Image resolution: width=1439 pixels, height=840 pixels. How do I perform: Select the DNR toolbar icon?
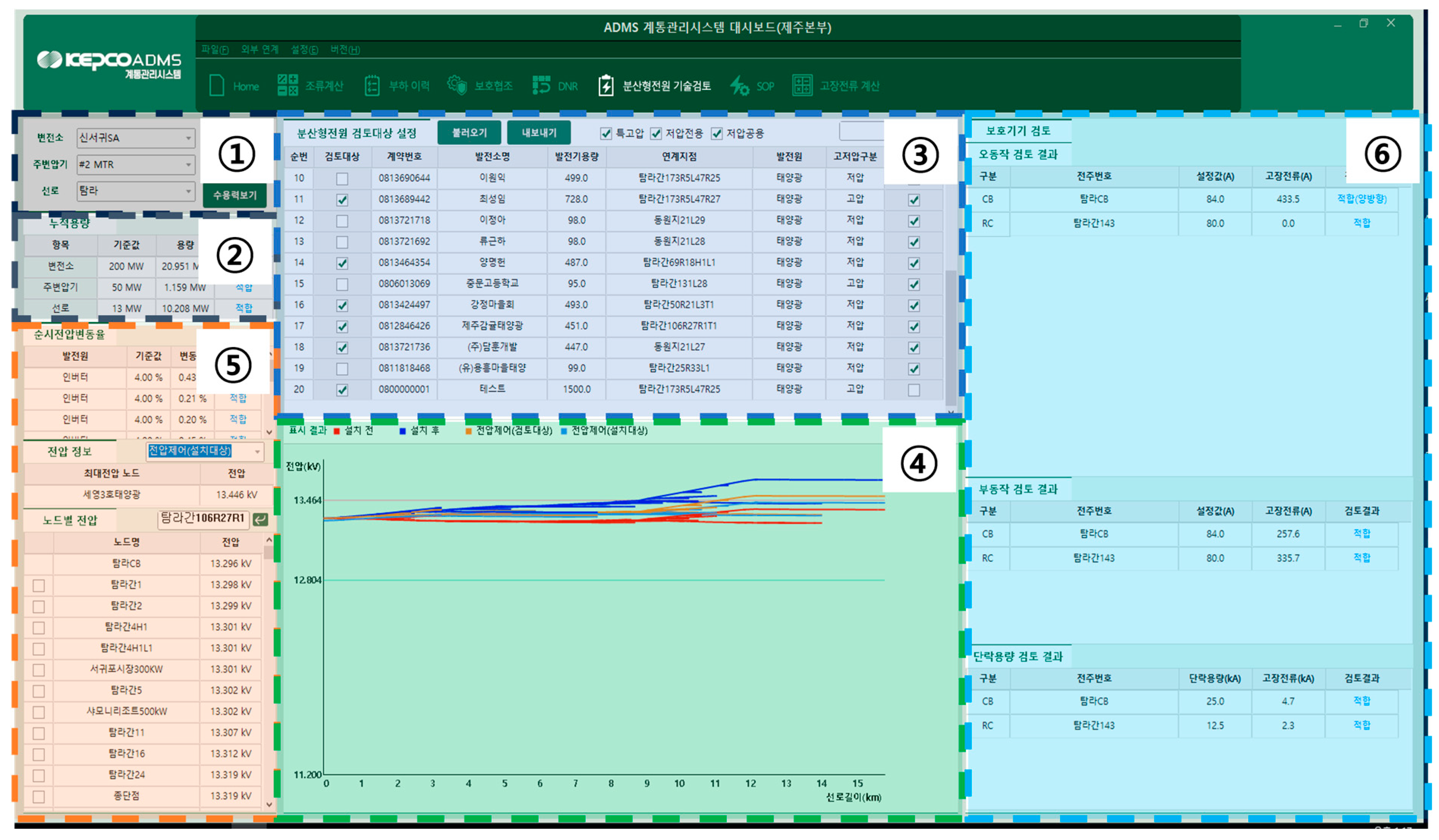[541, 85]
